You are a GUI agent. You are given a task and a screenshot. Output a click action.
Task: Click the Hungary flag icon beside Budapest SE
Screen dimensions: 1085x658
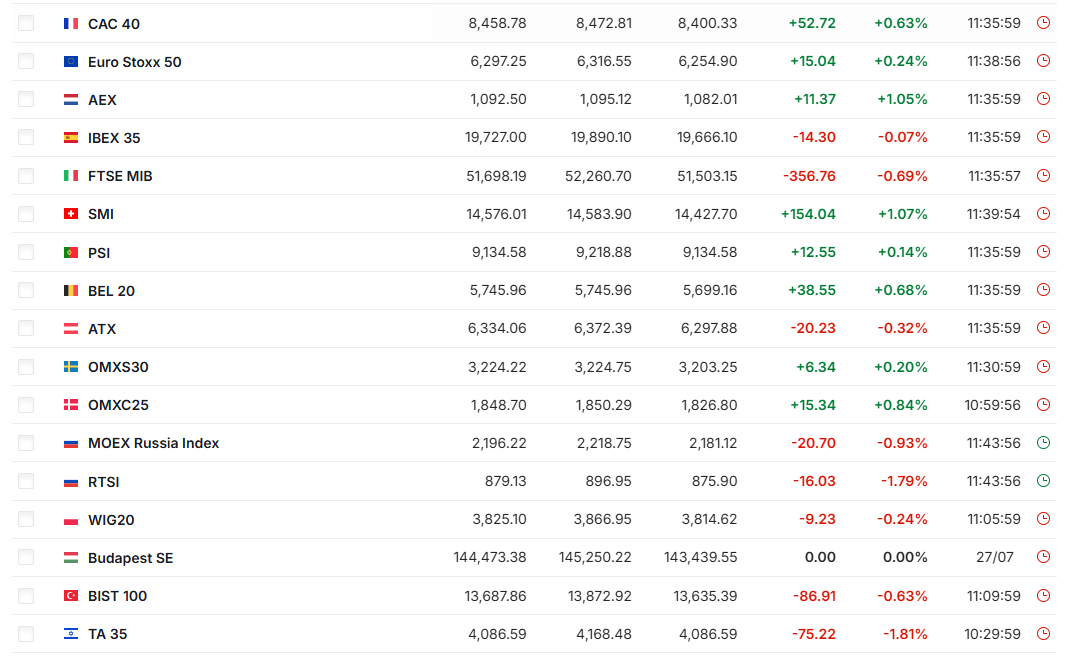[71, 558]
